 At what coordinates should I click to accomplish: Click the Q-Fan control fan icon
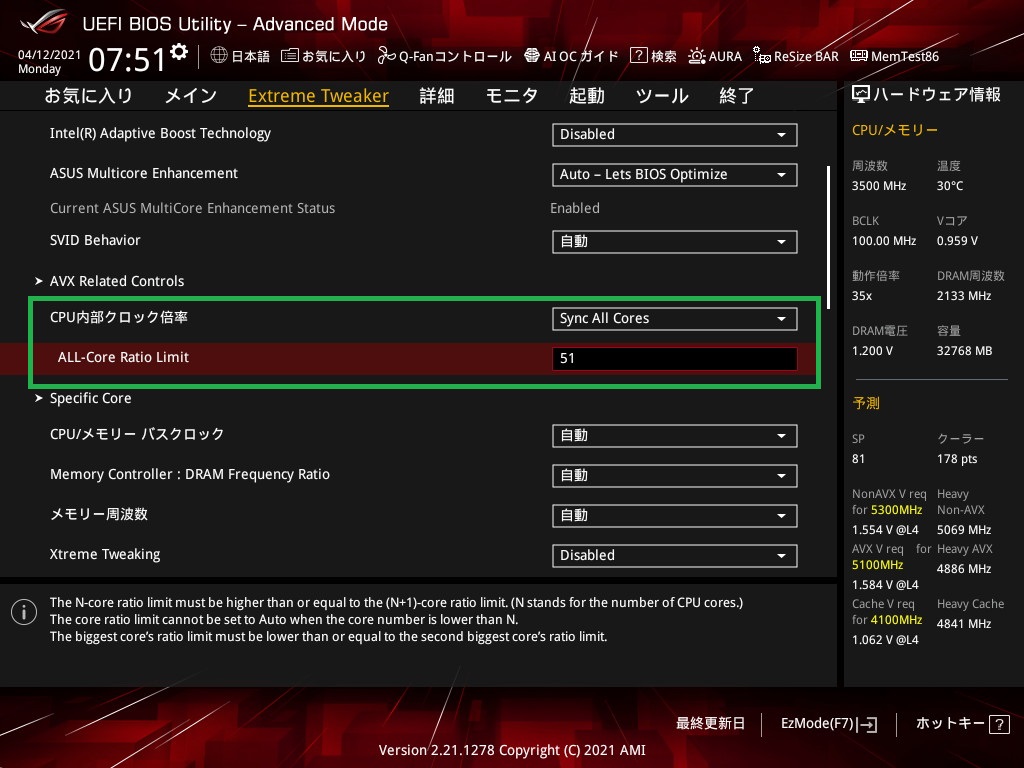tap(386, 56)
